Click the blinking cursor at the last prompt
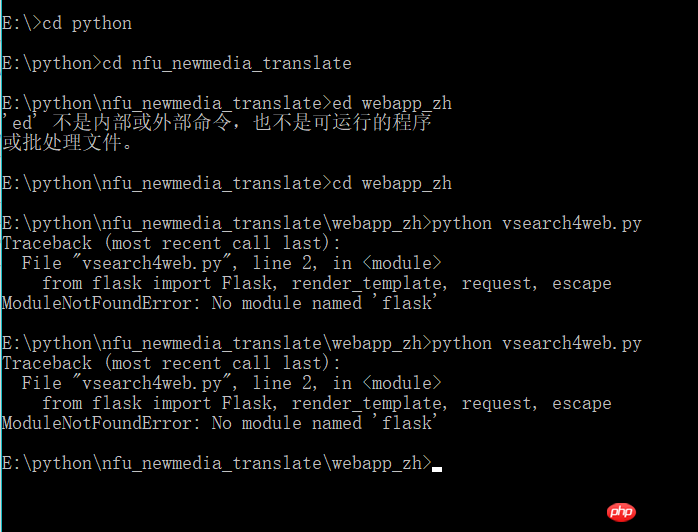 click(437, 469)
